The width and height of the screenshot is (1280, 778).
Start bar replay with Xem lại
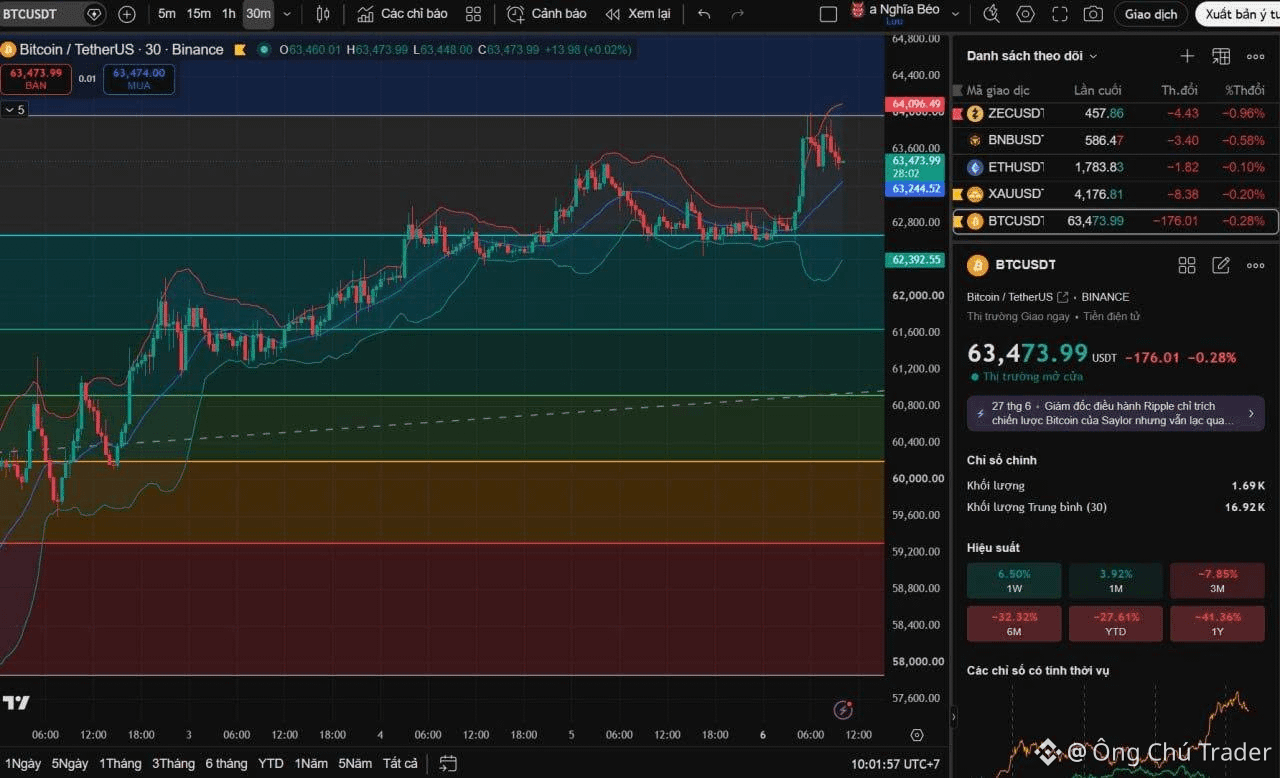[638, 14]
